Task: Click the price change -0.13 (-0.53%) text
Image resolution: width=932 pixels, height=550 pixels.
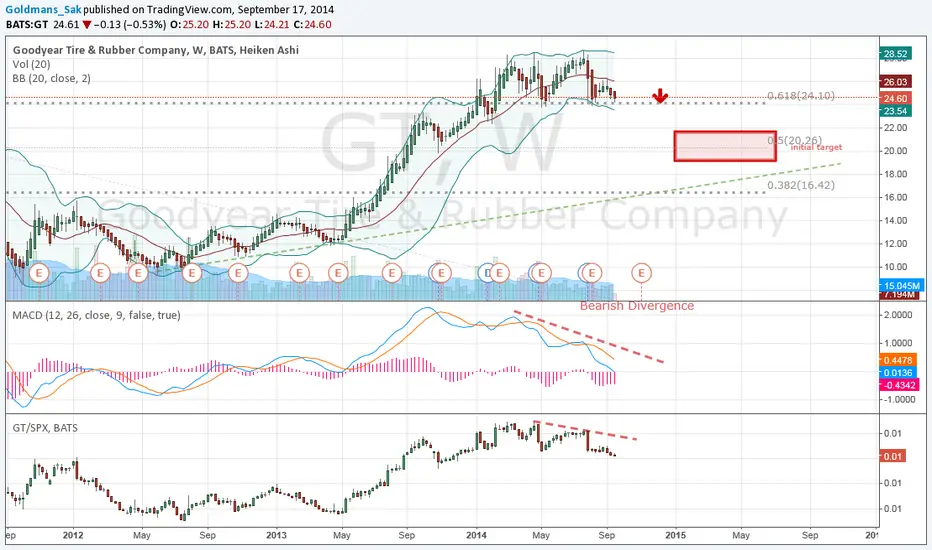Action: pyautogui.click(x=130, y=24)
